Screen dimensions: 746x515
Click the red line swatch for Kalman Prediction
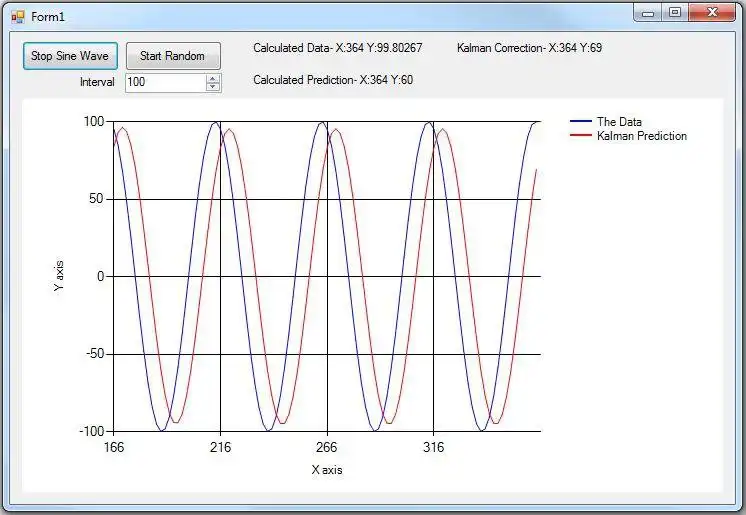[580, 136]
